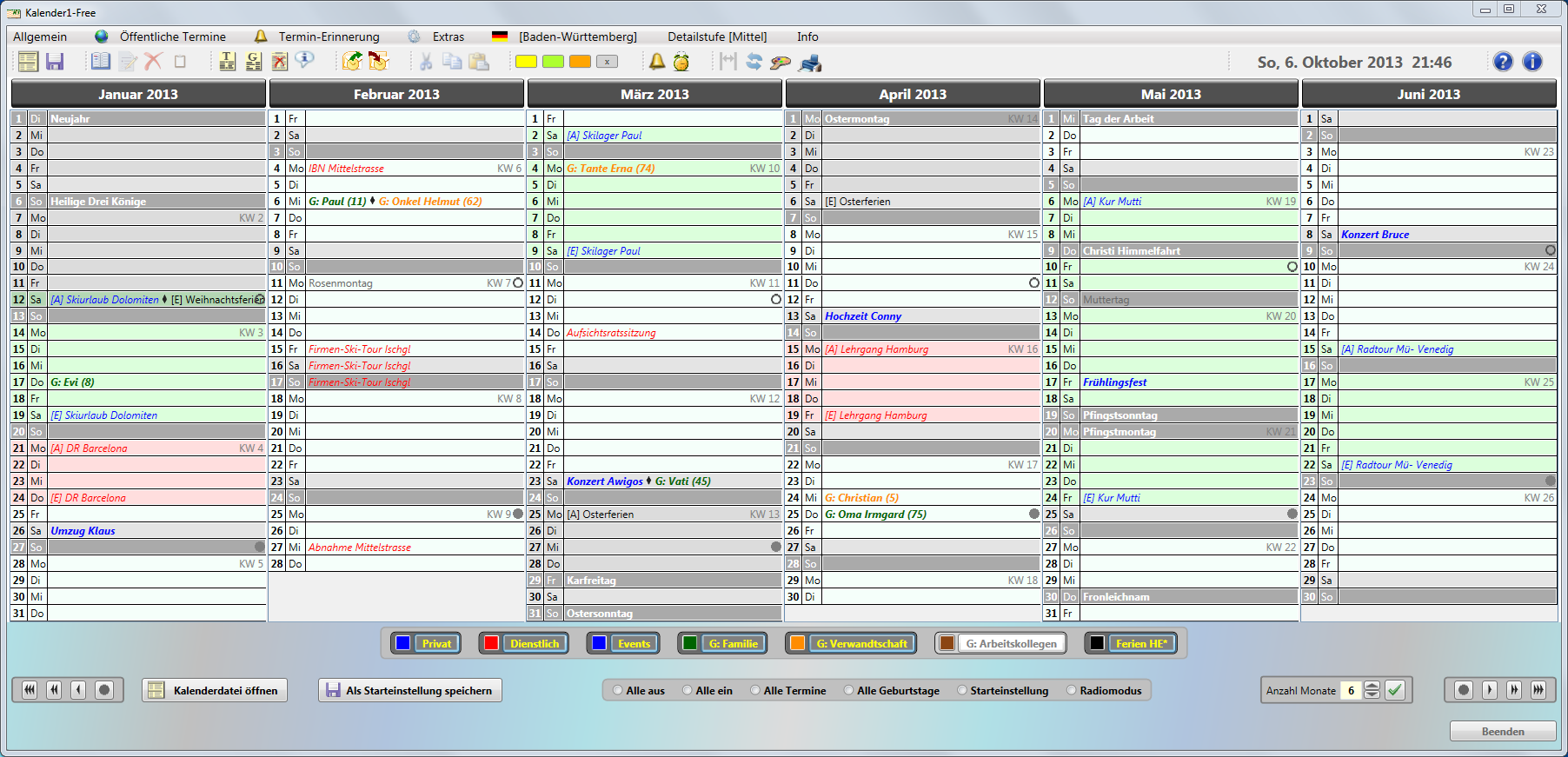Open the color palette icon
Screen dimensions: 1568x757
tap(781, 63)
